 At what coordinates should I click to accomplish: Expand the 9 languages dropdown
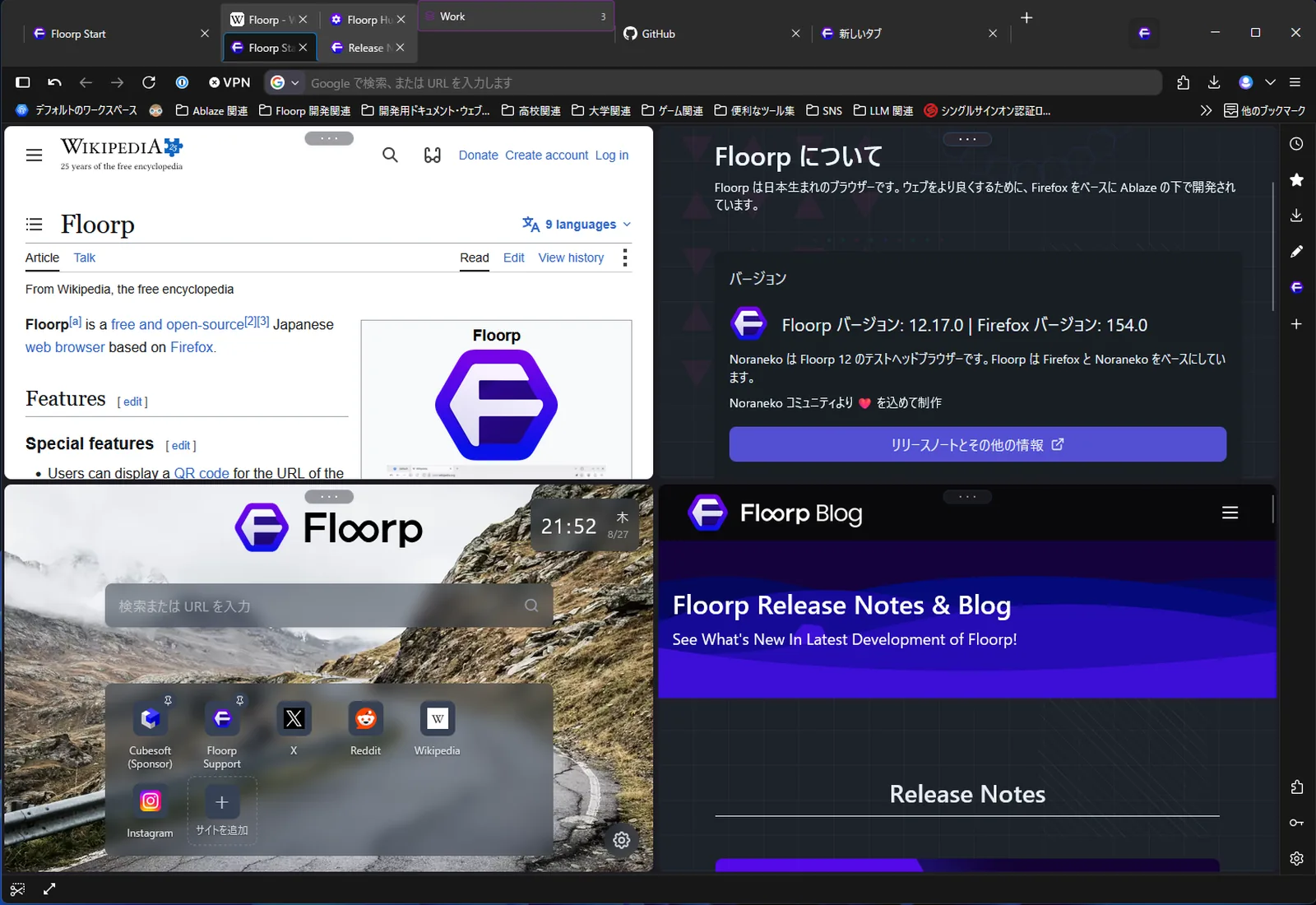coord(577,224)
